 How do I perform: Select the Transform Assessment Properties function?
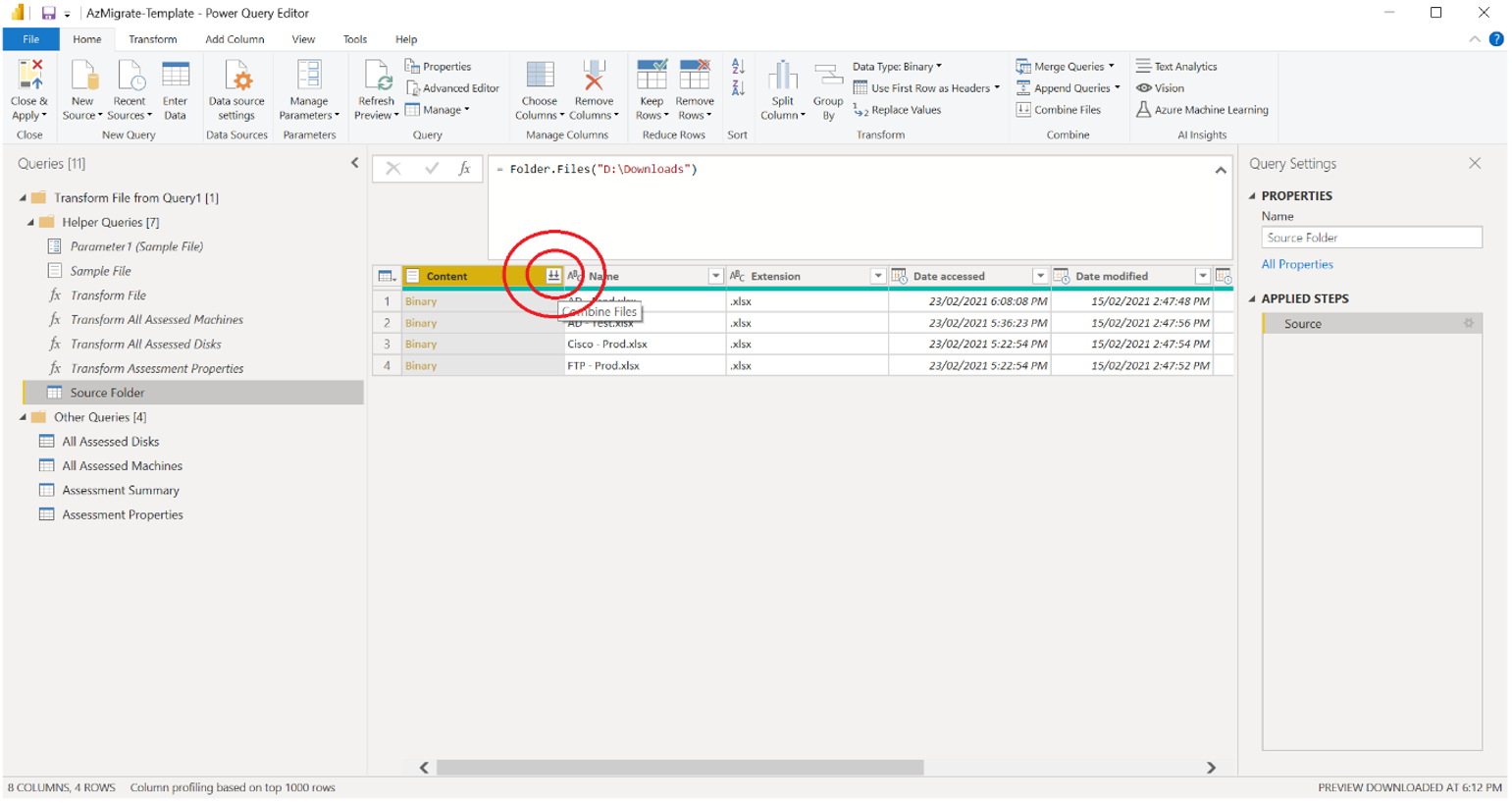(x=157, y=369)
